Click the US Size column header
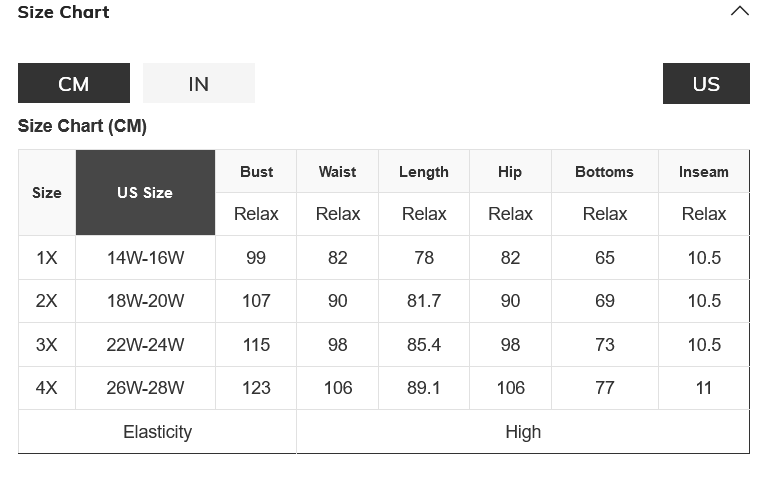Screen dimensions: 757x480 (x=145, y=193)
